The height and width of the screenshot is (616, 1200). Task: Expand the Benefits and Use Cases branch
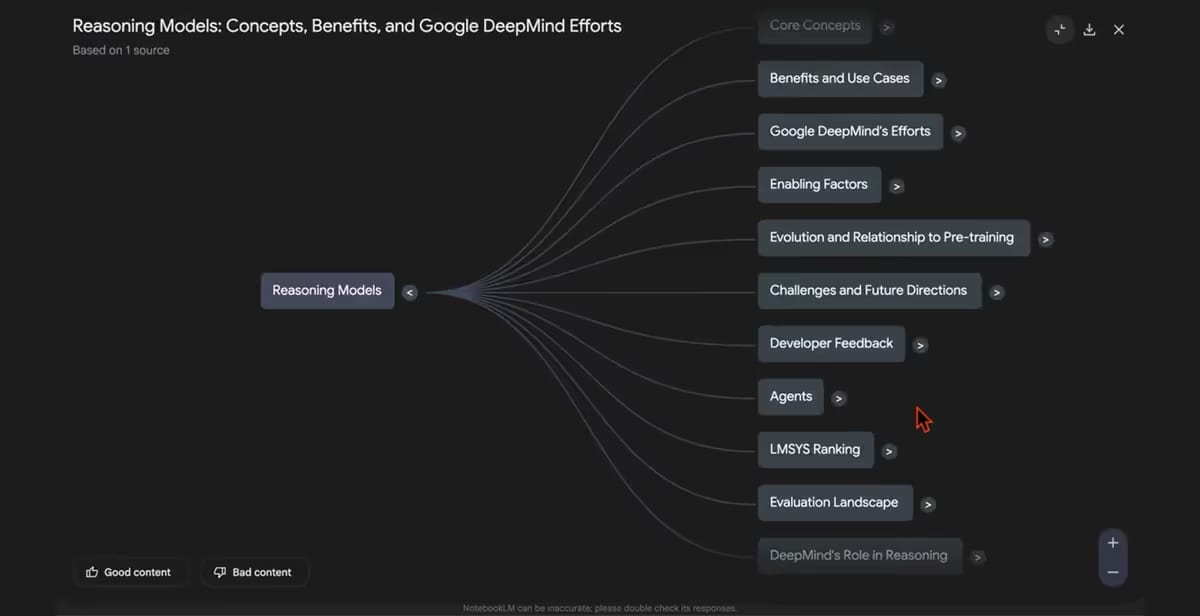pyautogui.click(x=938, y=81)
